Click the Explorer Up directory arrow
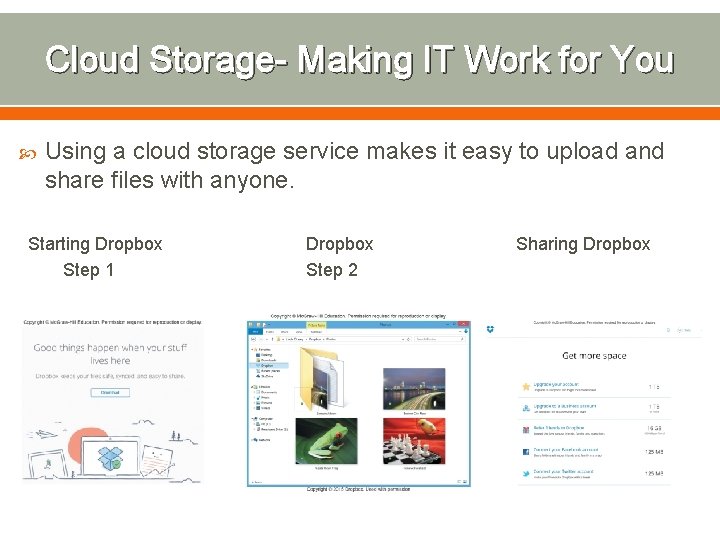The height and width of the screenshot is (540, 720). pyautogui.click(x=272, y=339)
